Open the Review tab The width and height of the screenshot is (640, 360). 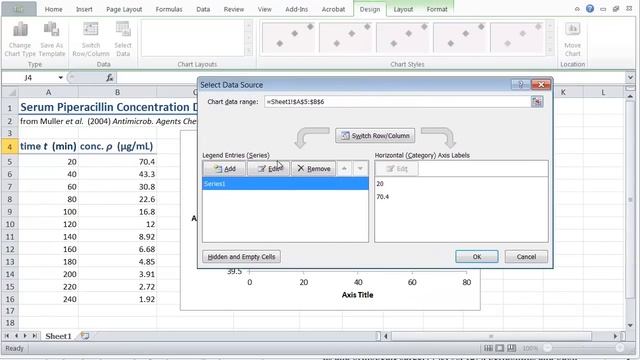coord(233,9)
